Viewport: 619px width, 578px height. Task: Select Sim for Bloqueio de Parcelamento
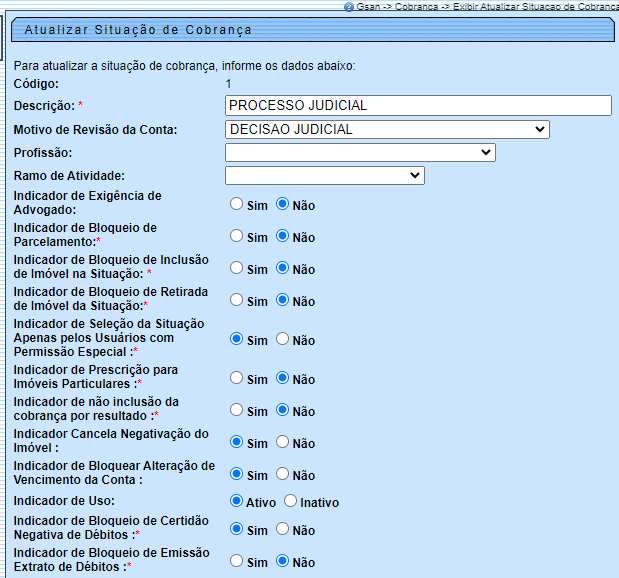coord(236,236)
